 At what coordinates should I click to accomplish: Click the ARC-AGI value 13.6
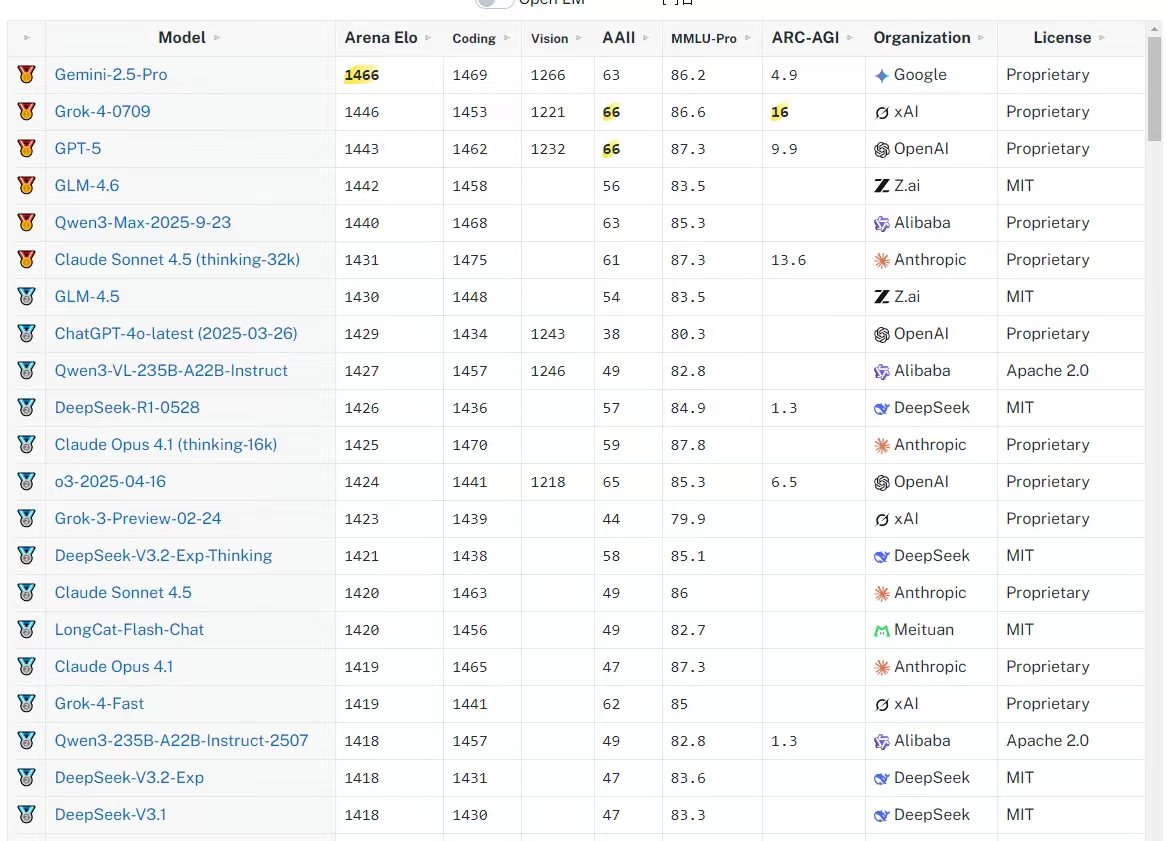click(x=788, y=260)
